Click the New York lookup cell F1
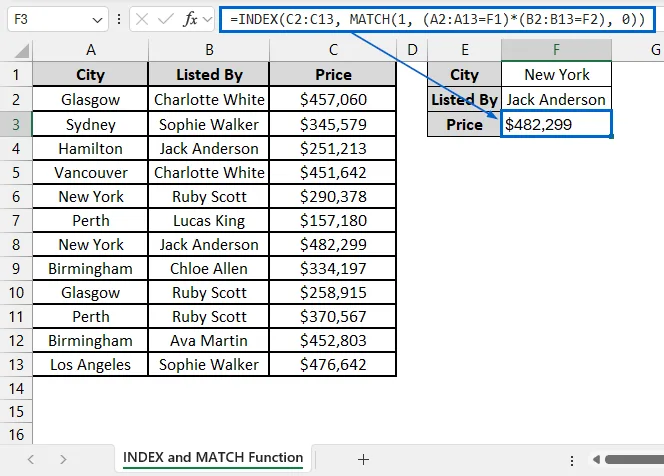This screenshot has width=664, height=476. 556,75
